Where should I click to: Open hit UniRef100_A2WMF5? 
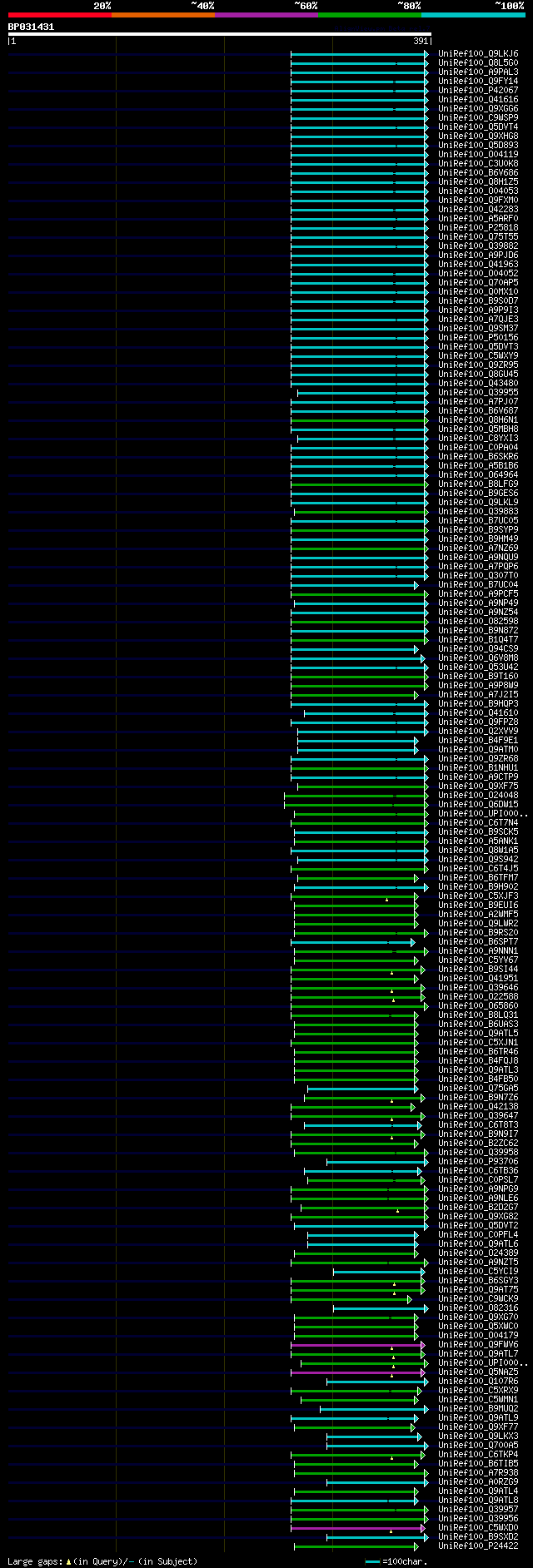click(x=478, y=914)
